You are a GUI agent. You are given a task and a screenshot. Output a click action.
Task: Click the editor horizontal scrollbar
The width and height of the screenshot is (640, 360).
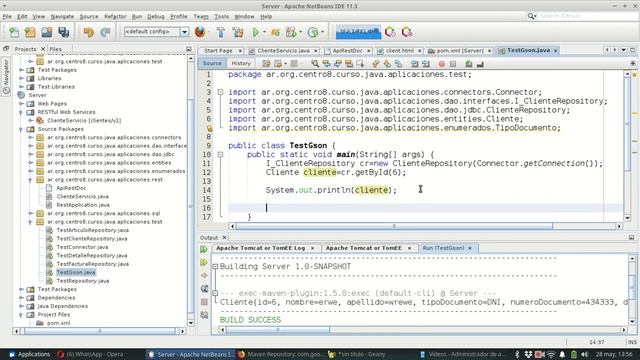click(394, 226)
